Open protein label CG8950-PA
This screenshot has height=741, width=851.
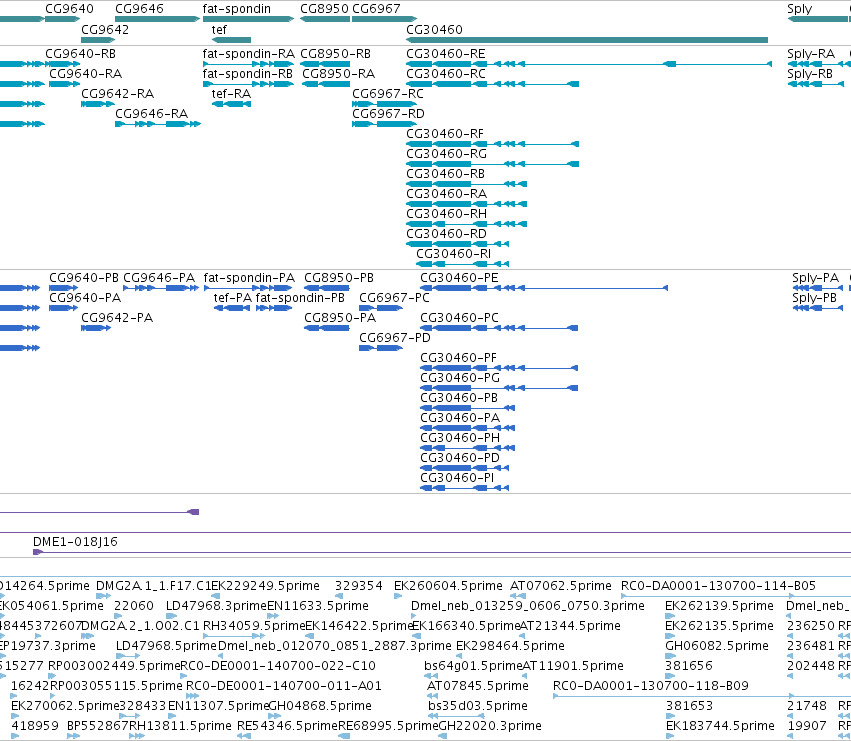340,318
